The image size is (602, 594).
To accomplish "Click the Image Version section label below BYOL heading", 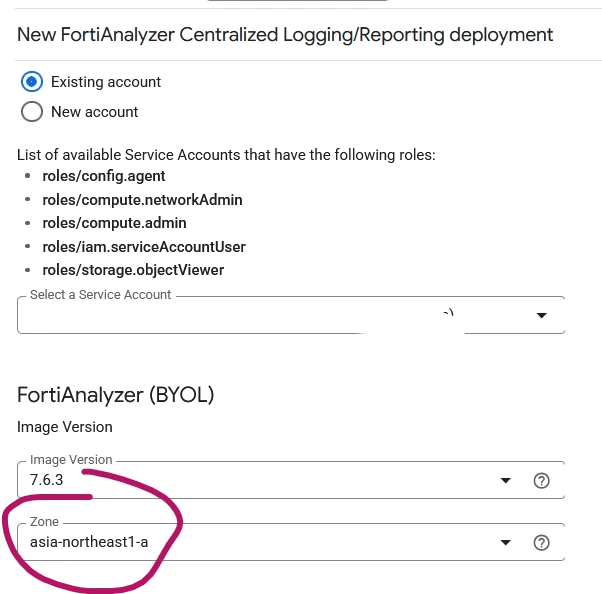I will (64, 427).
